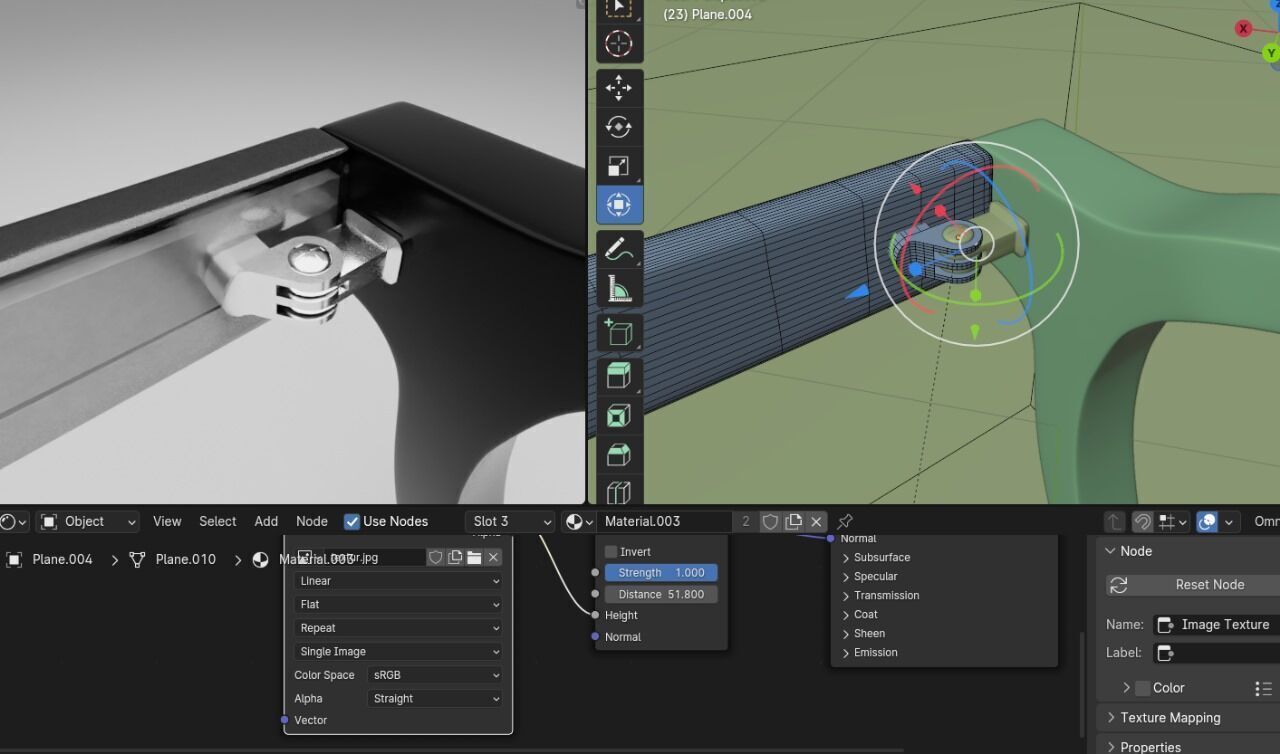Screen dimensions: 1280x754
Task: Unlink the image from the texture node
Action: (x=493, y=557)
